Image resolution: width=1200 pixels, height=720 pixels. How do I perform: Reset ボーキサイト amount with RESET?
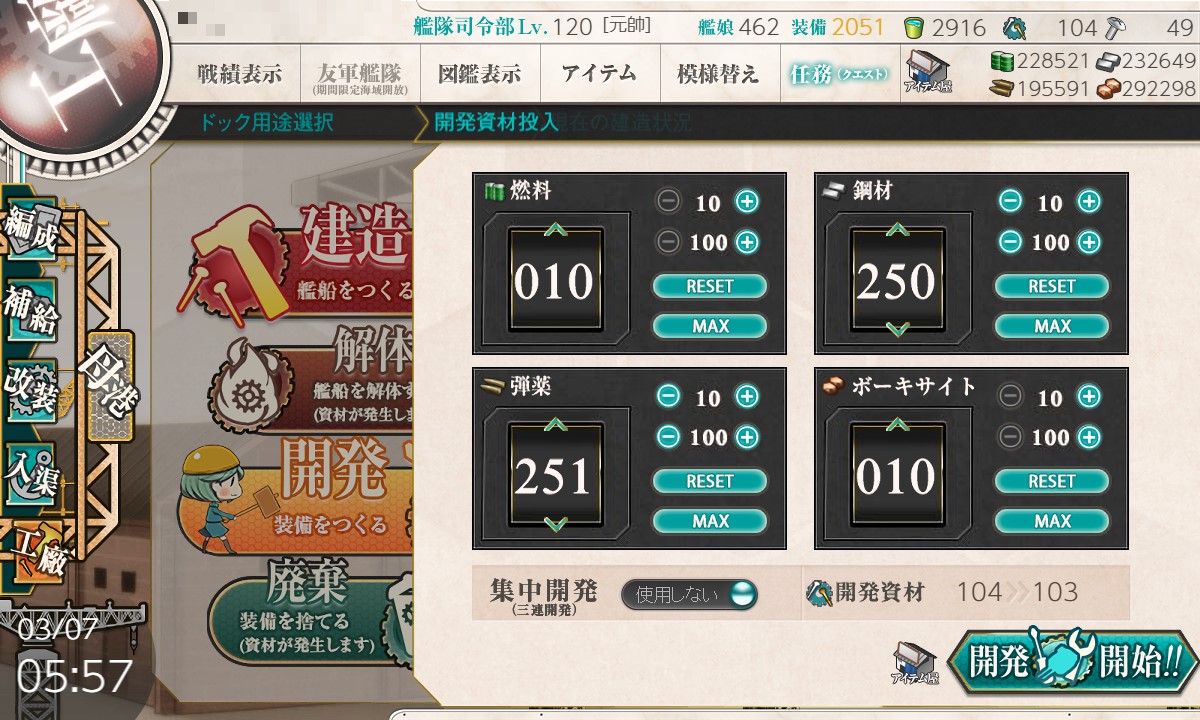coord(1052,481)
